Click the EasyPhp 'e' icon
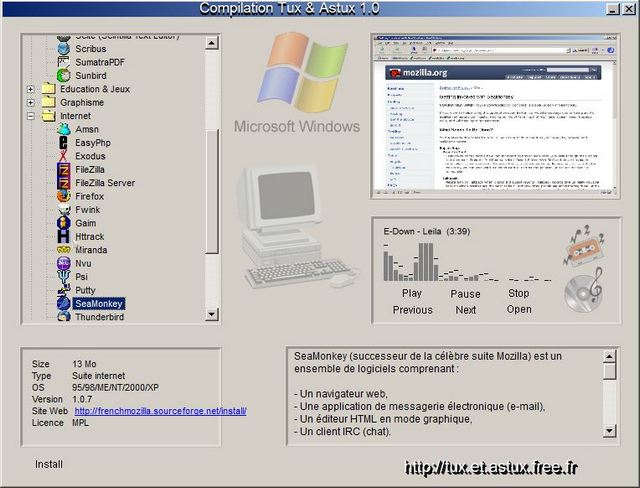 coord(64,143)
